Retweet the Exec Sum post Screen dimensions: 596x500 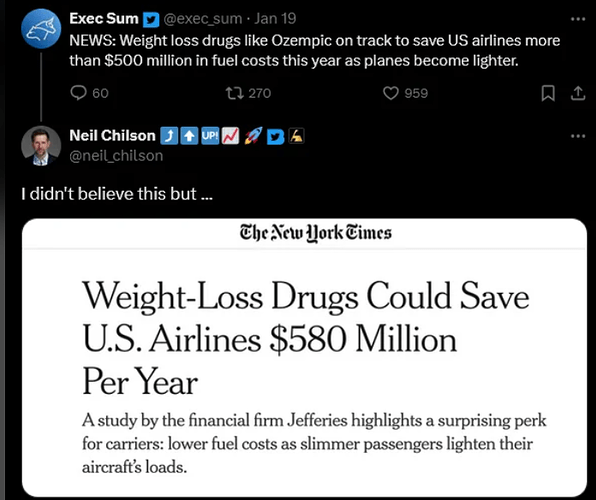248,93
